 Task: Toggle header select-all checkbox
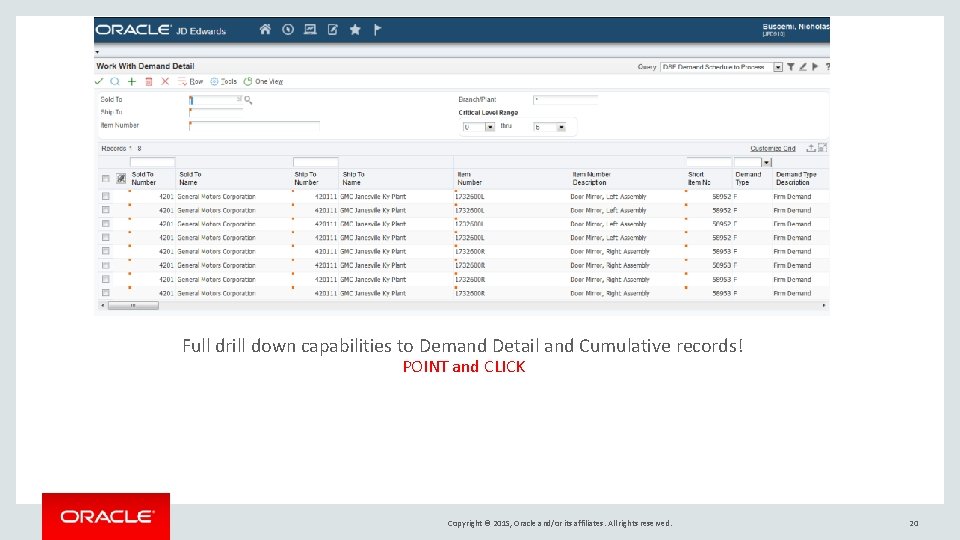(x=105, y=179)
